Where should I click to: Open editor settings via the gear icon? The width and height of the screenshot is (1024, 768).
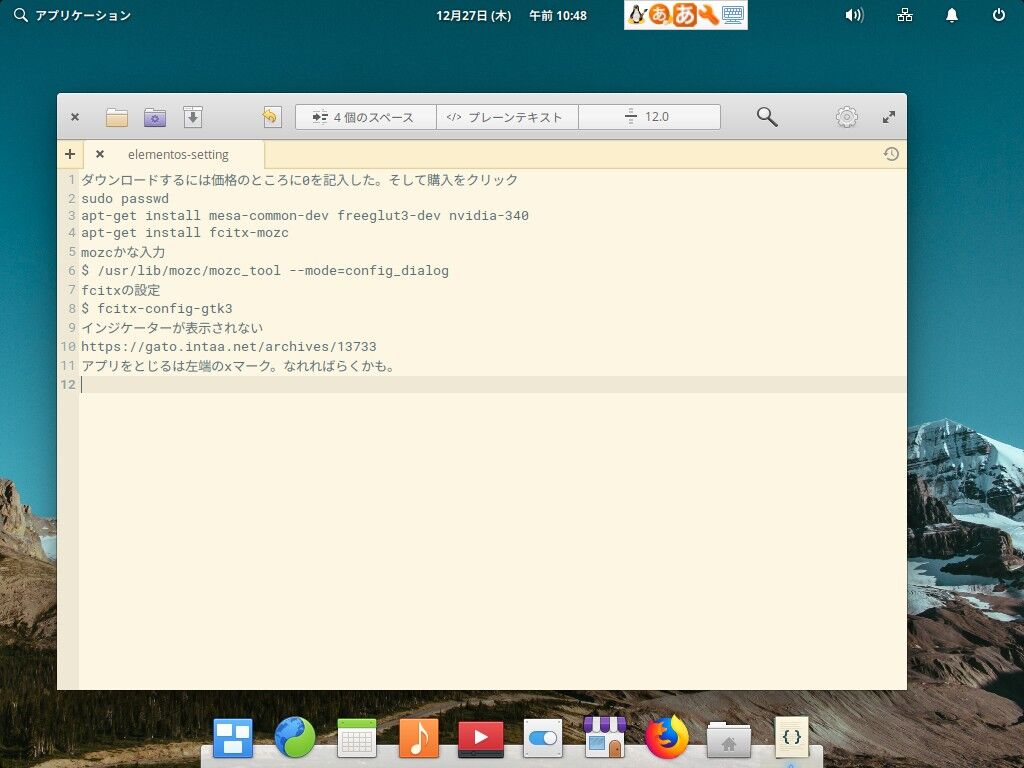point(846,116)
